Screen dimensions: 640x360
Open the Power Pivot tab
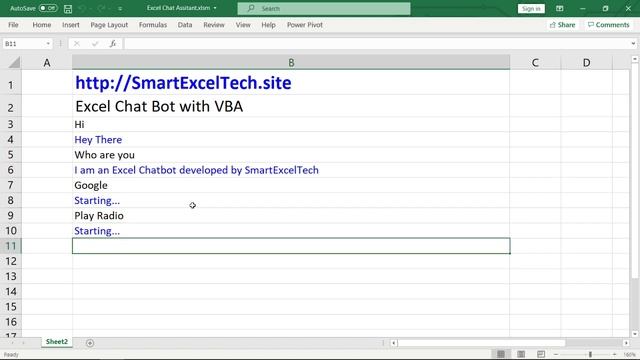tap(304, 25)
